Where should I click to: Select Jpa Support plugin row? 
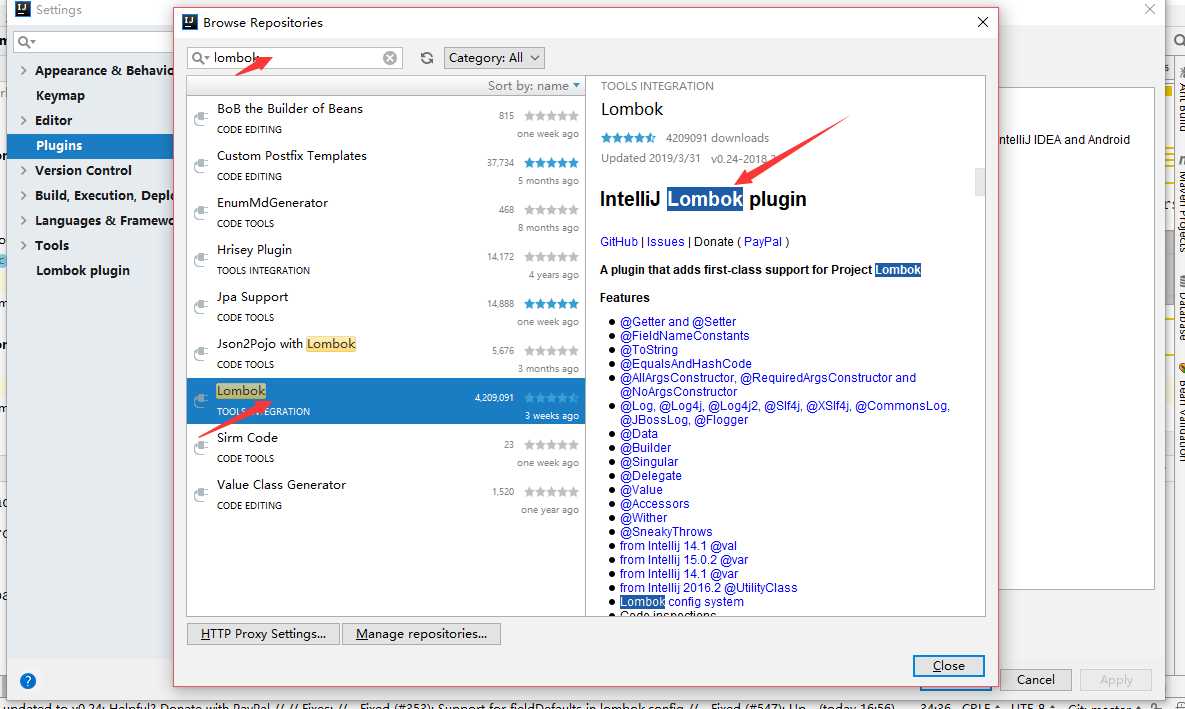pyautogui.click(x=385, y=306)
